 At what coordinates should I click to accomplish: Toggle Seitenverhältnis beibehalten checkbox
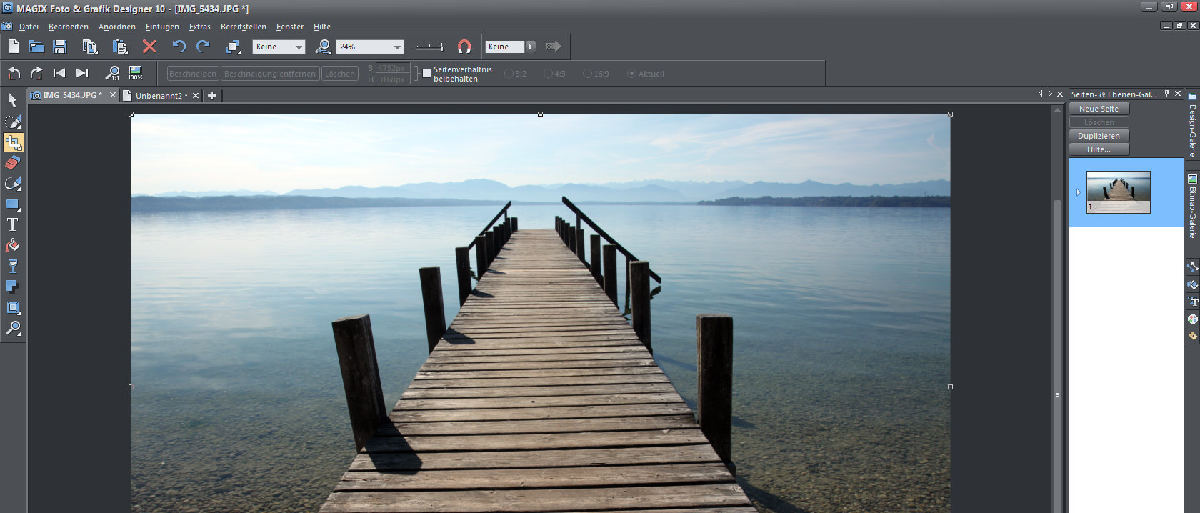click(x=427, y=73)
